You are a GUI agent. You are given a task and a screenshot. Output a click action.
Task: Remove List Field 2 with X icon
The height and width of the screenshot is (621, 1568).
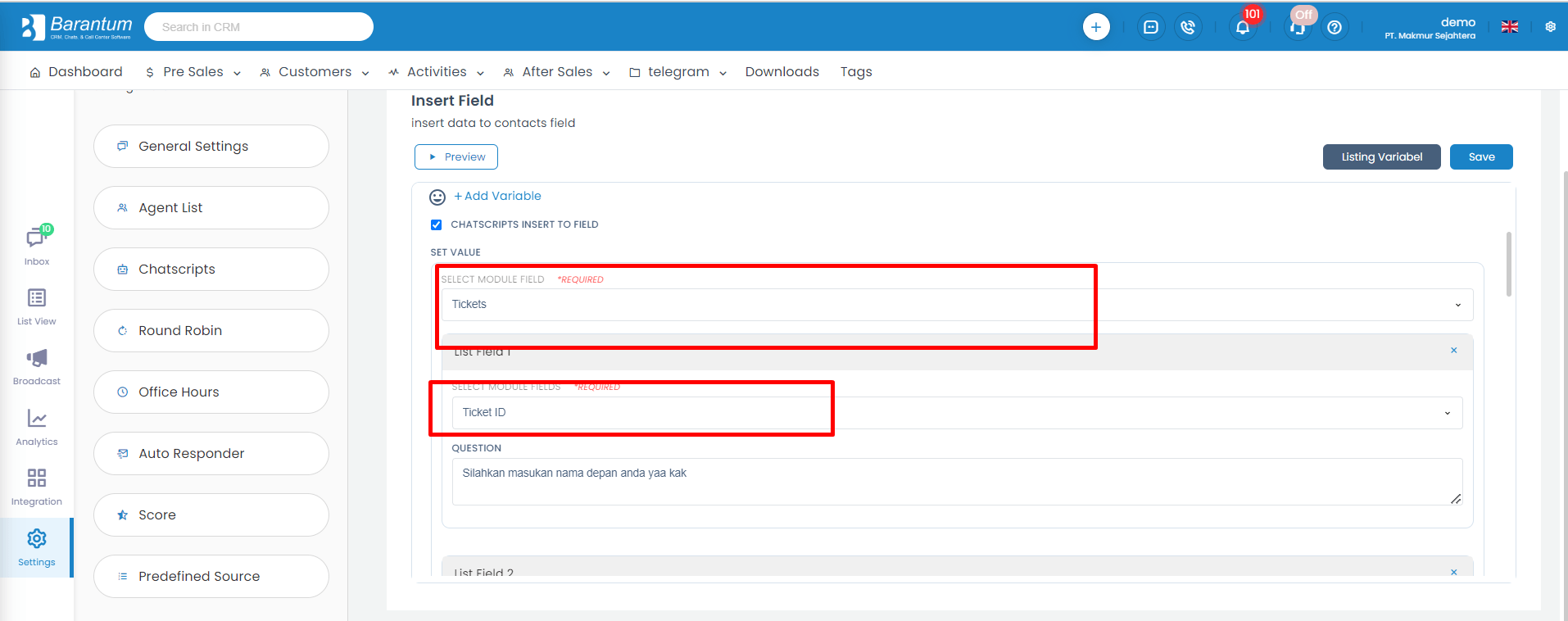click(1454, 572)
